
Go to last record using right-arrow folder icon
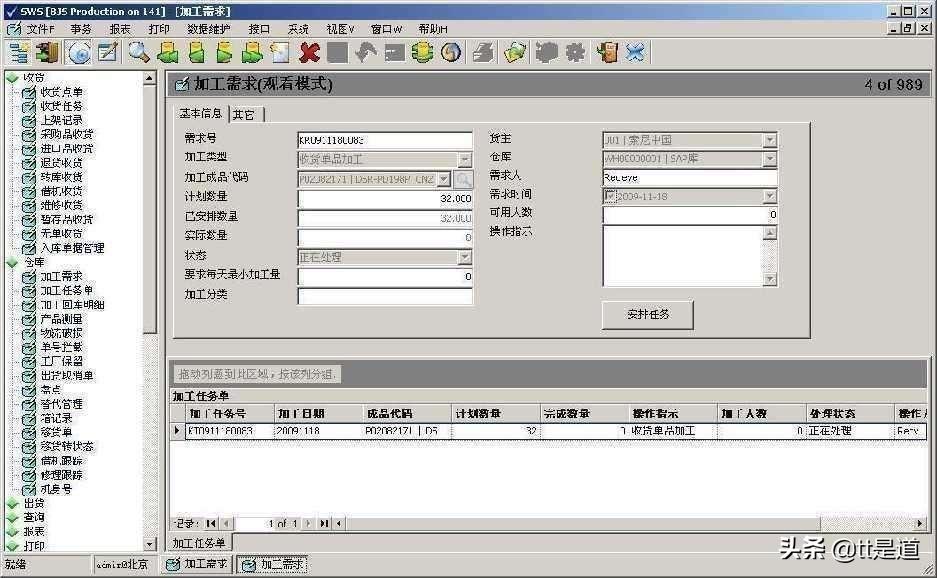click(252, 53)
